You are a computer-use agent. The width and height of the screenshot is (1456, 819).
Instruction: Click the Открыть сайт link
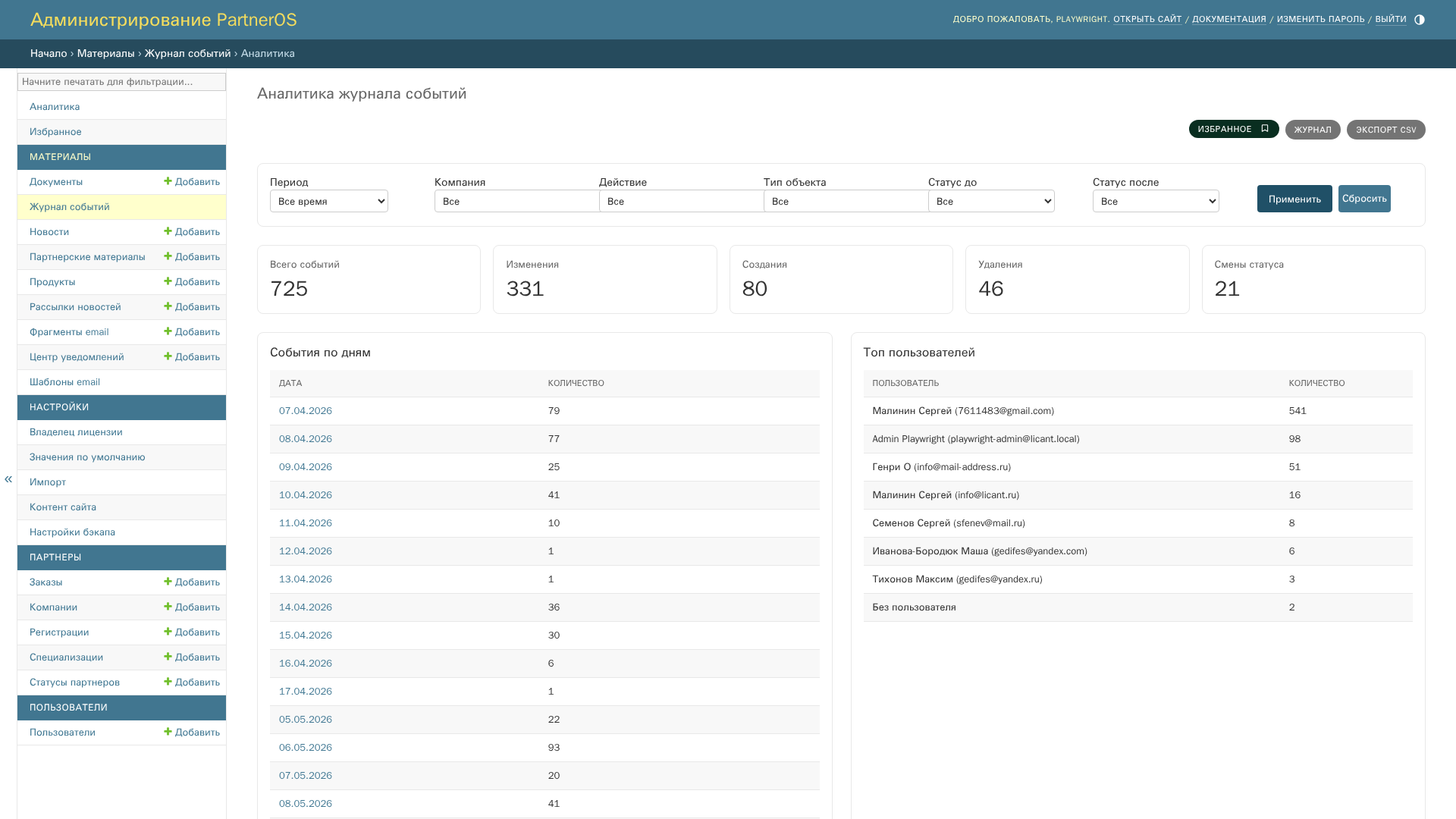[1147, 20]
